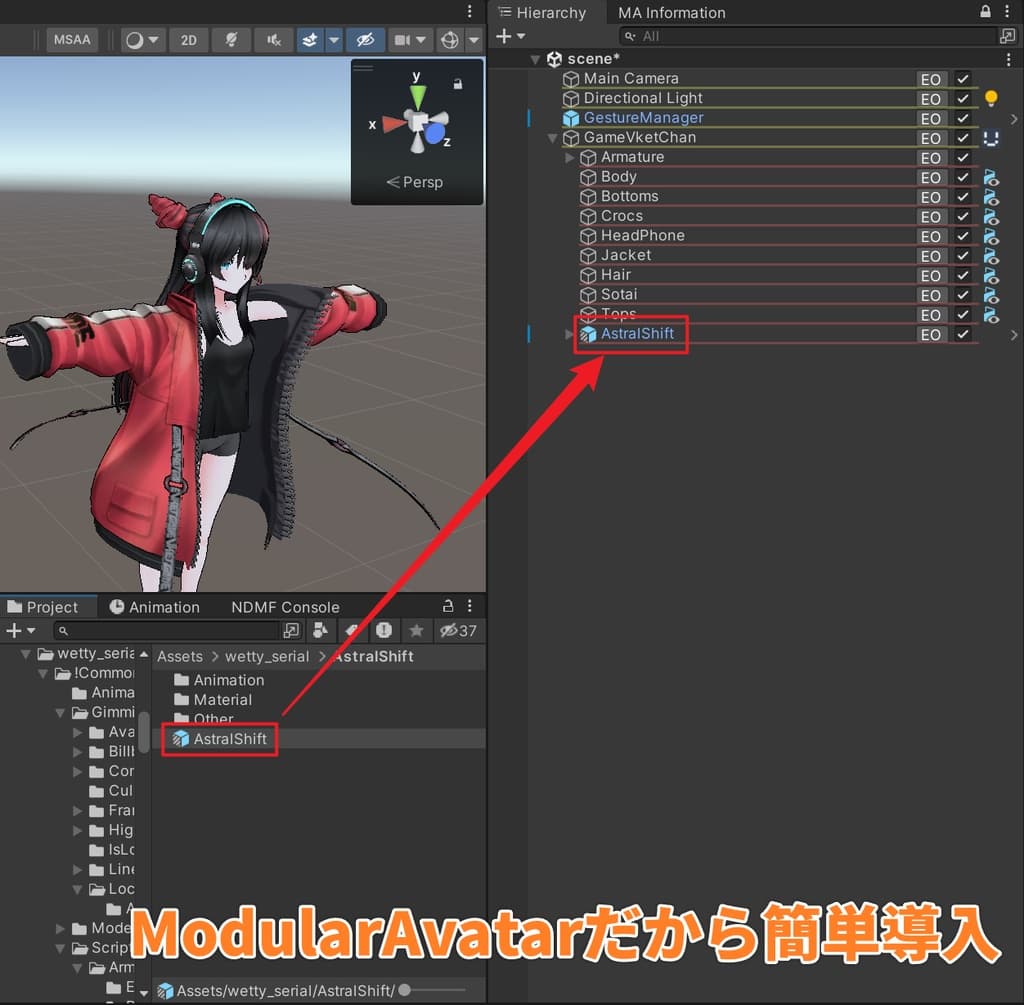Select Directional Light in Hierarchy
Screen dimensions: 1024x1005
click(x=643, y=98)
